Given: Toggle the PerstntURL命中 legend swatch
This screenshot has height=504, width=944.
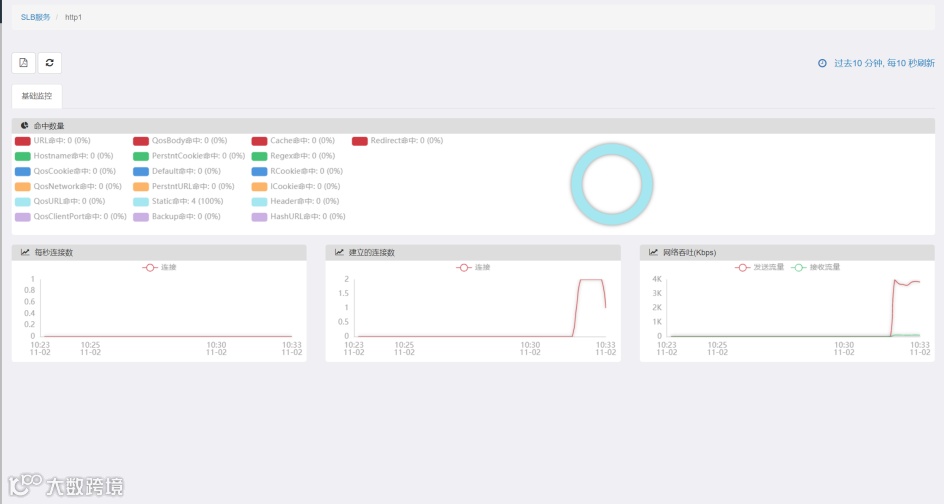Looking at the screenshot, I should pos(141,186).
